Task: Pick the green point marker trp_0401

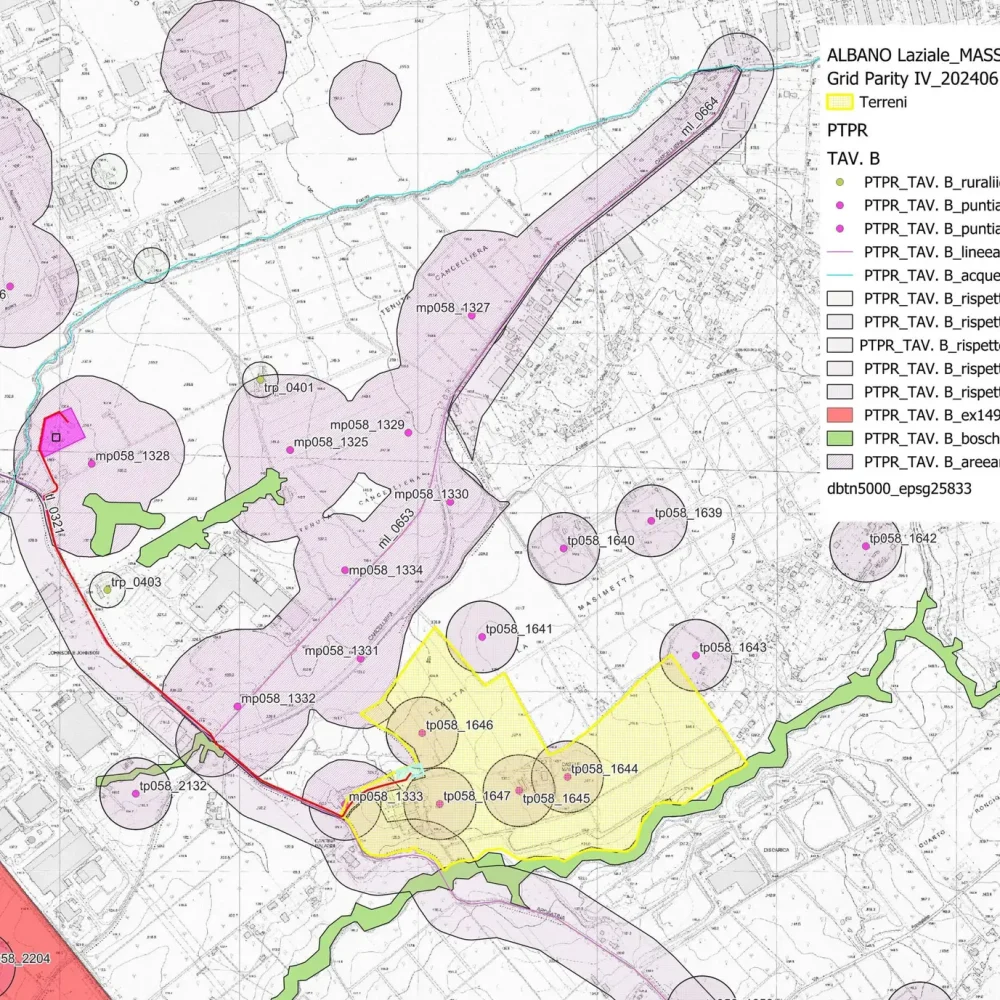Action: 260,379
